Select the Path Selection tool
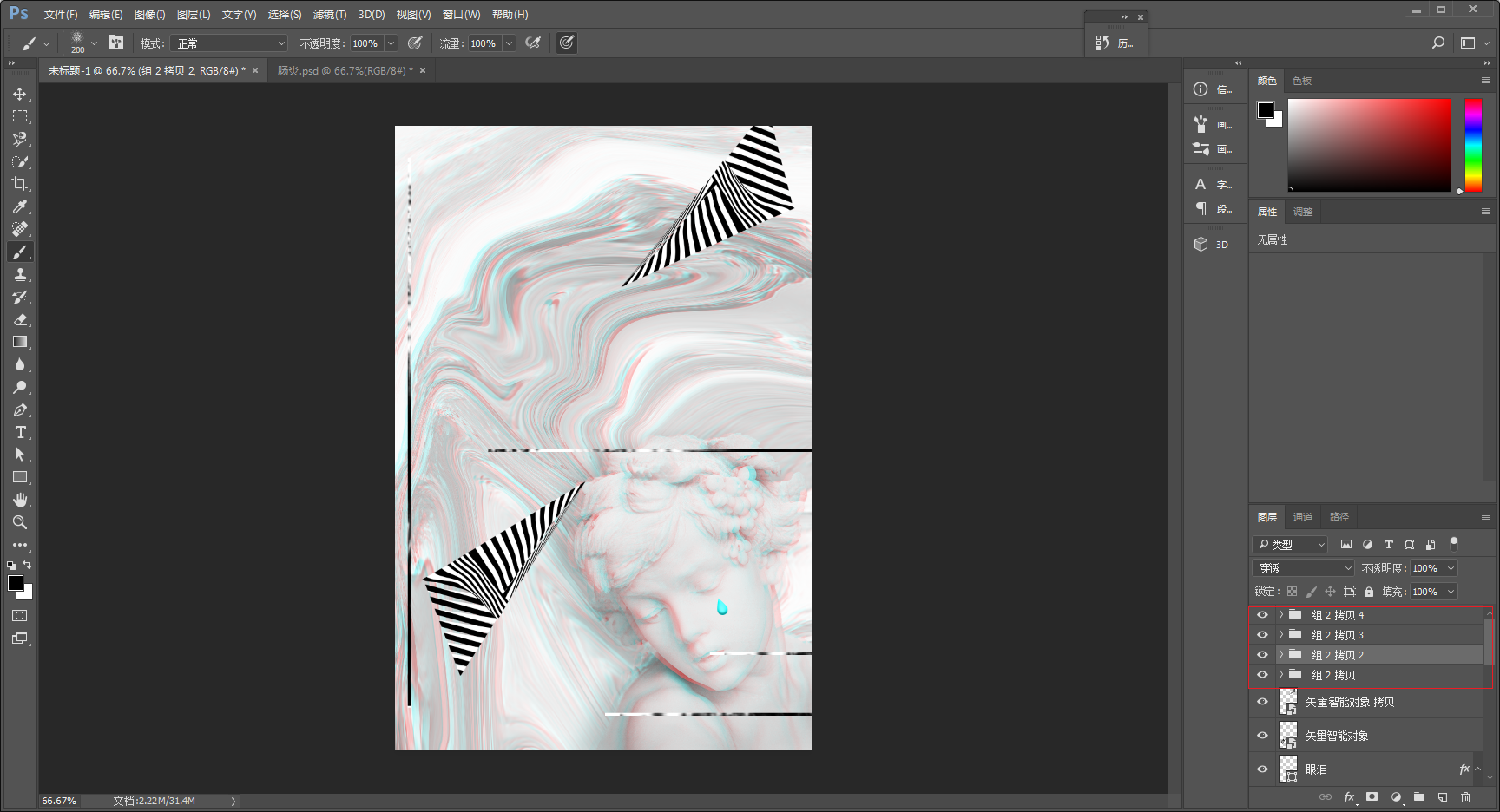The width and height of the screenshot is (1500, 812). point(20,455)
